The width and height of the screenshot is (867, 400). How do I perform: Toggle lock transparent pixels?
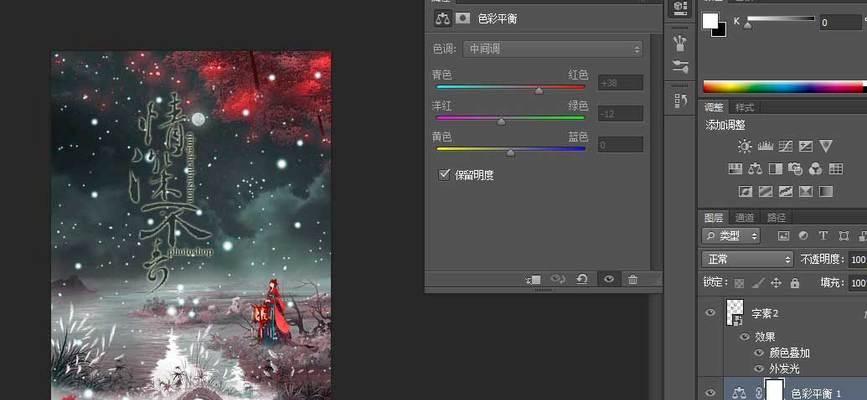click(x=739, y=283)
